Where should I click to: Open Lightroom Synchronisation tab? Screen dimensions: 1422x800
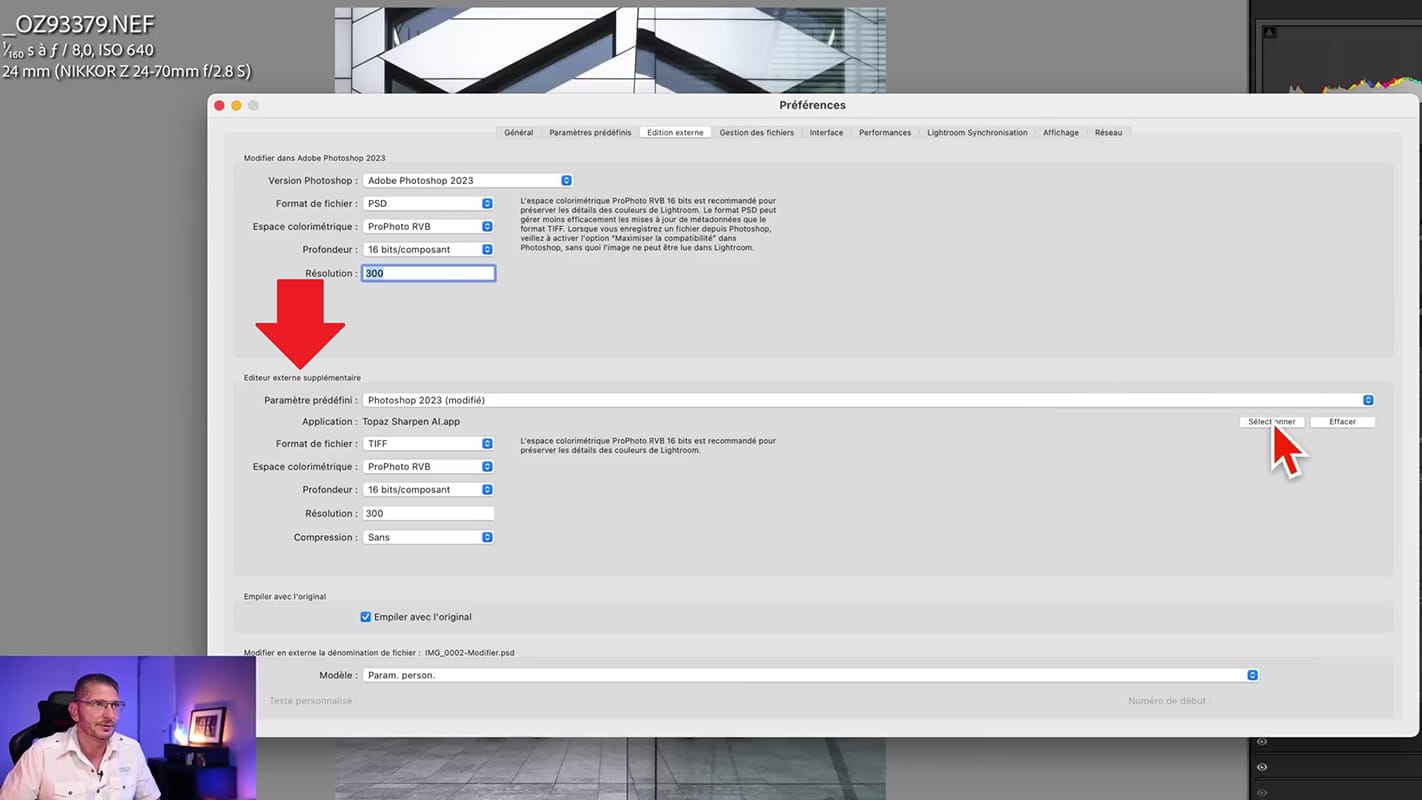pyautogui.click(x=977, y=132)
